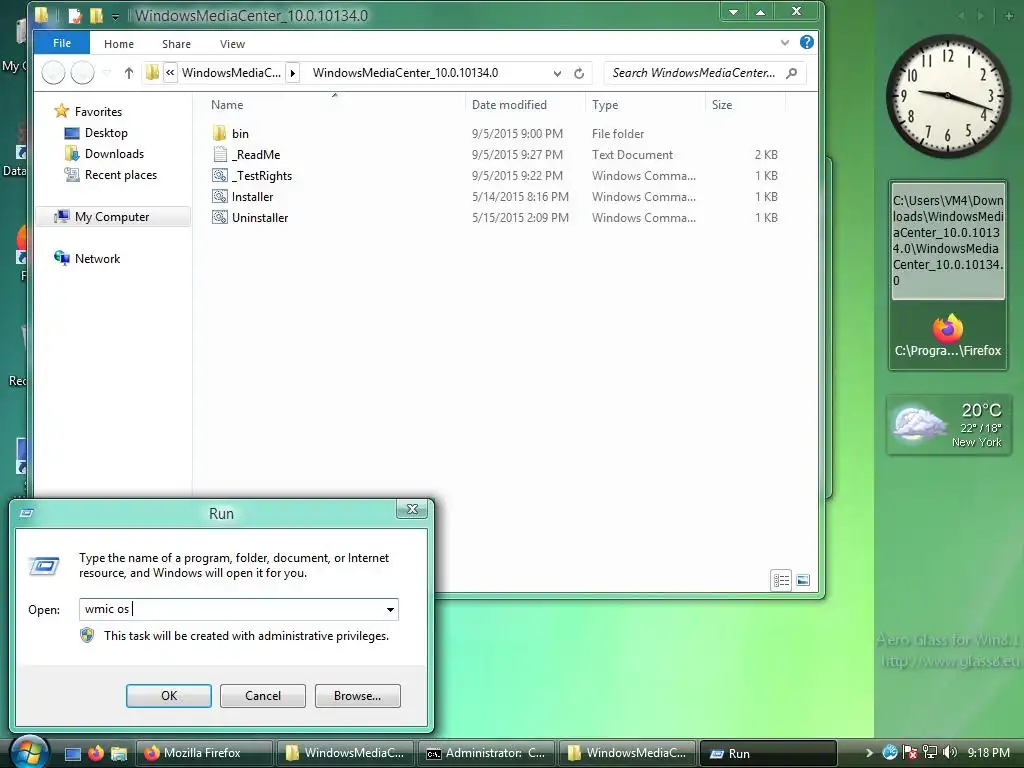Image resolution: width=1024 pixels, height=768 pixels.
Task: Sort by Name column header
Action: 227,104
